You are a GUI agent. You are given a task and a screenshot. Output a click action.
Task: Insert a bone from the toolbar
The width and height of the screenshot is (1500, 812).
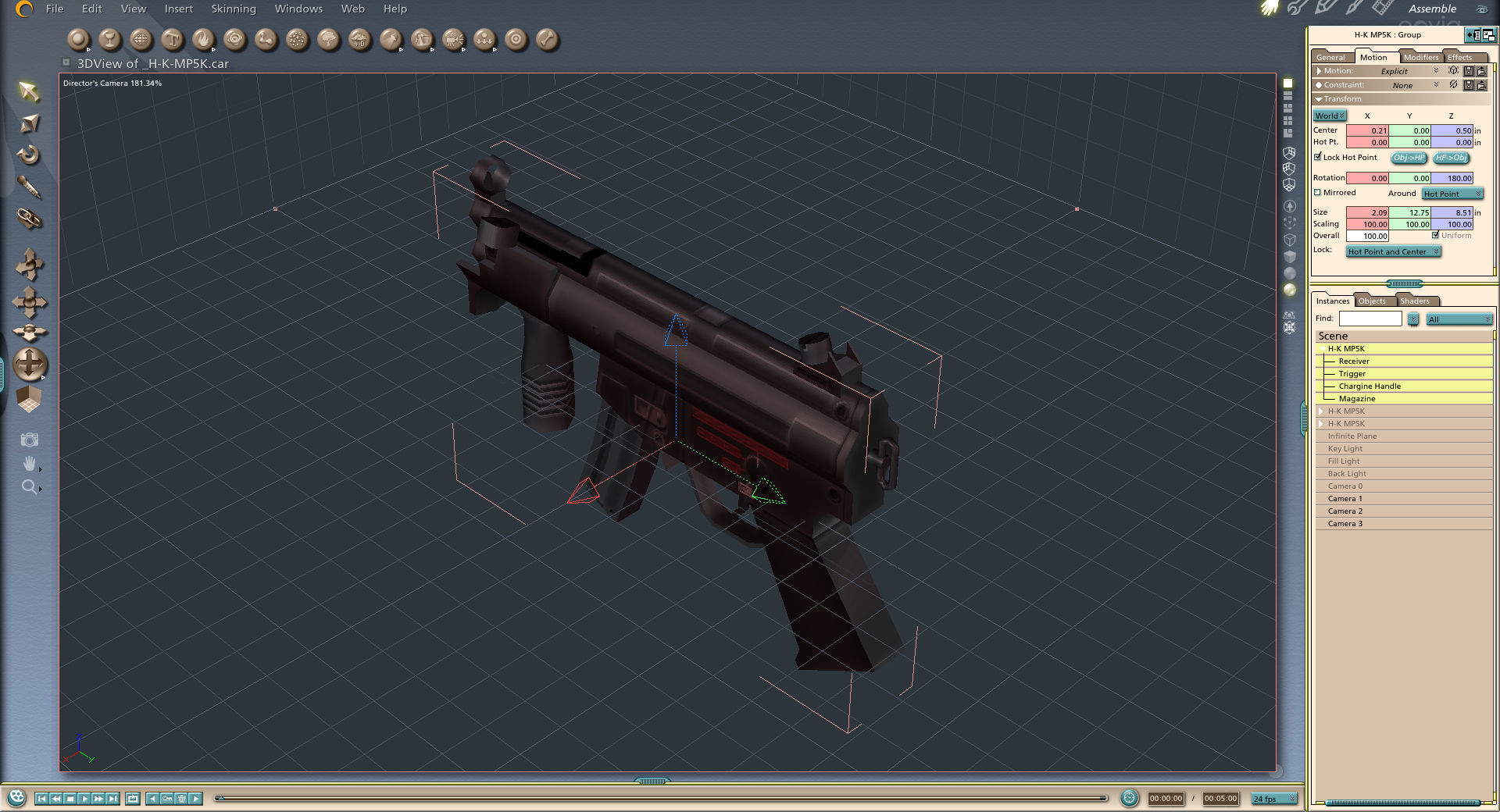click(547, 39)
